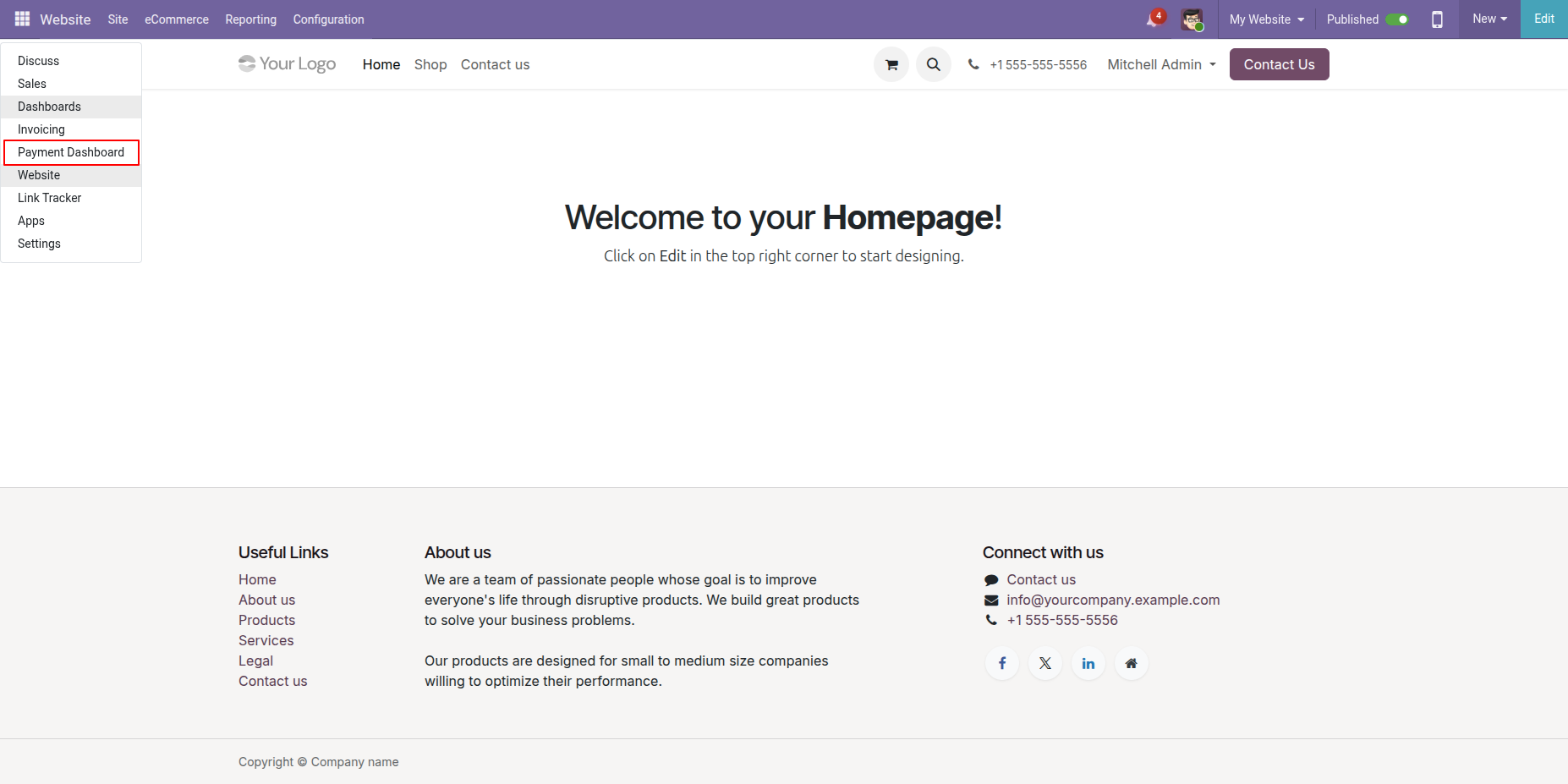
Task: Click Products under Useful Links
Action: click(x=266, y=620)
